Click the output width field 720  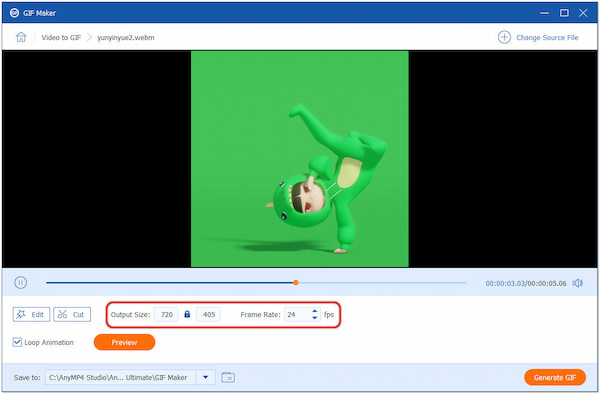166,314
